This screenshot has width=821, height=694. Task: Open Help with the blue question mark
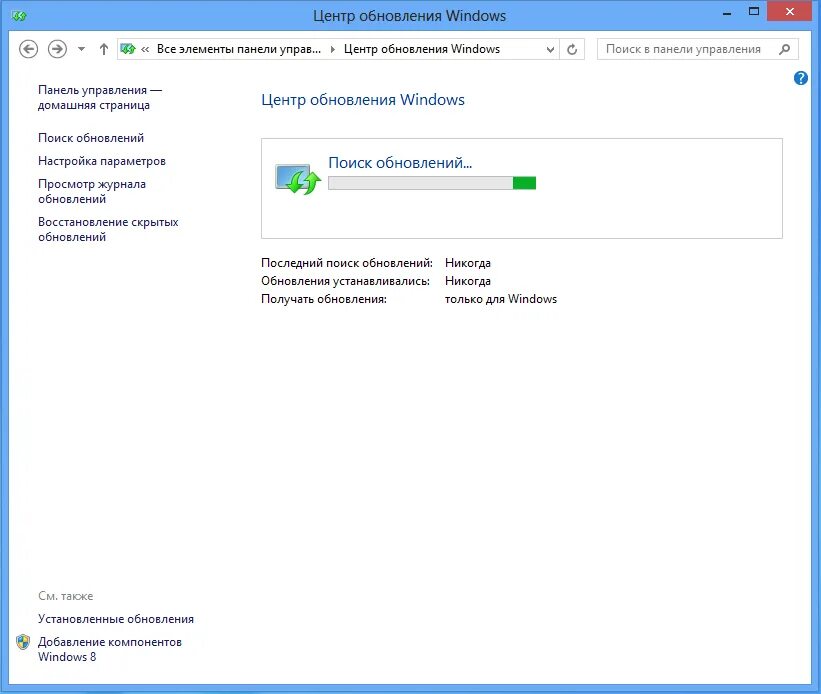click(801, 78)
